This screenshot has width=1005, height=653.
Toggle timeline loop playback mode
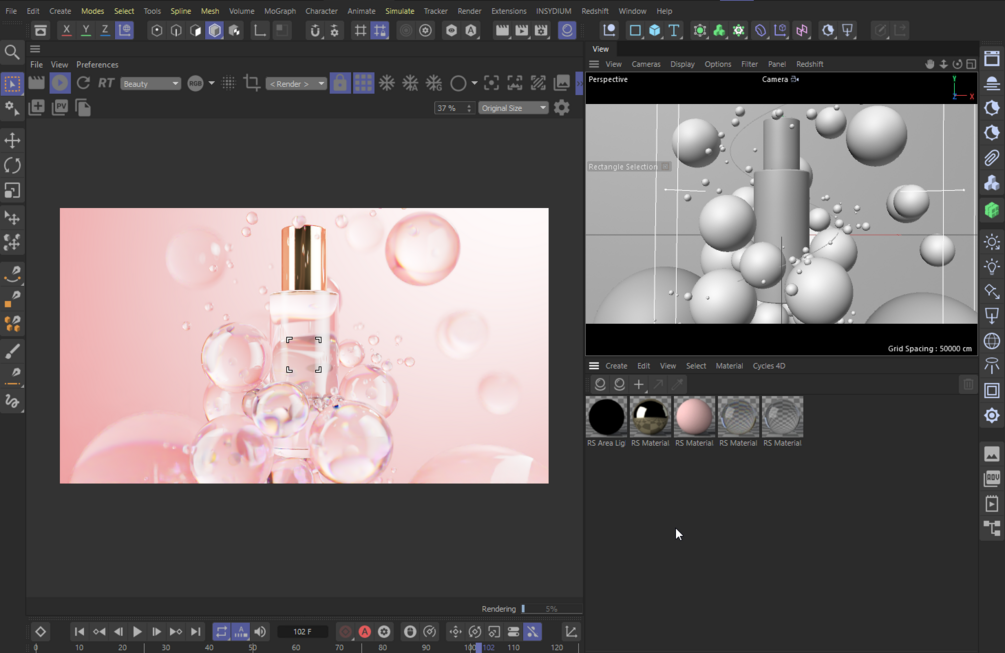(221, 632)
